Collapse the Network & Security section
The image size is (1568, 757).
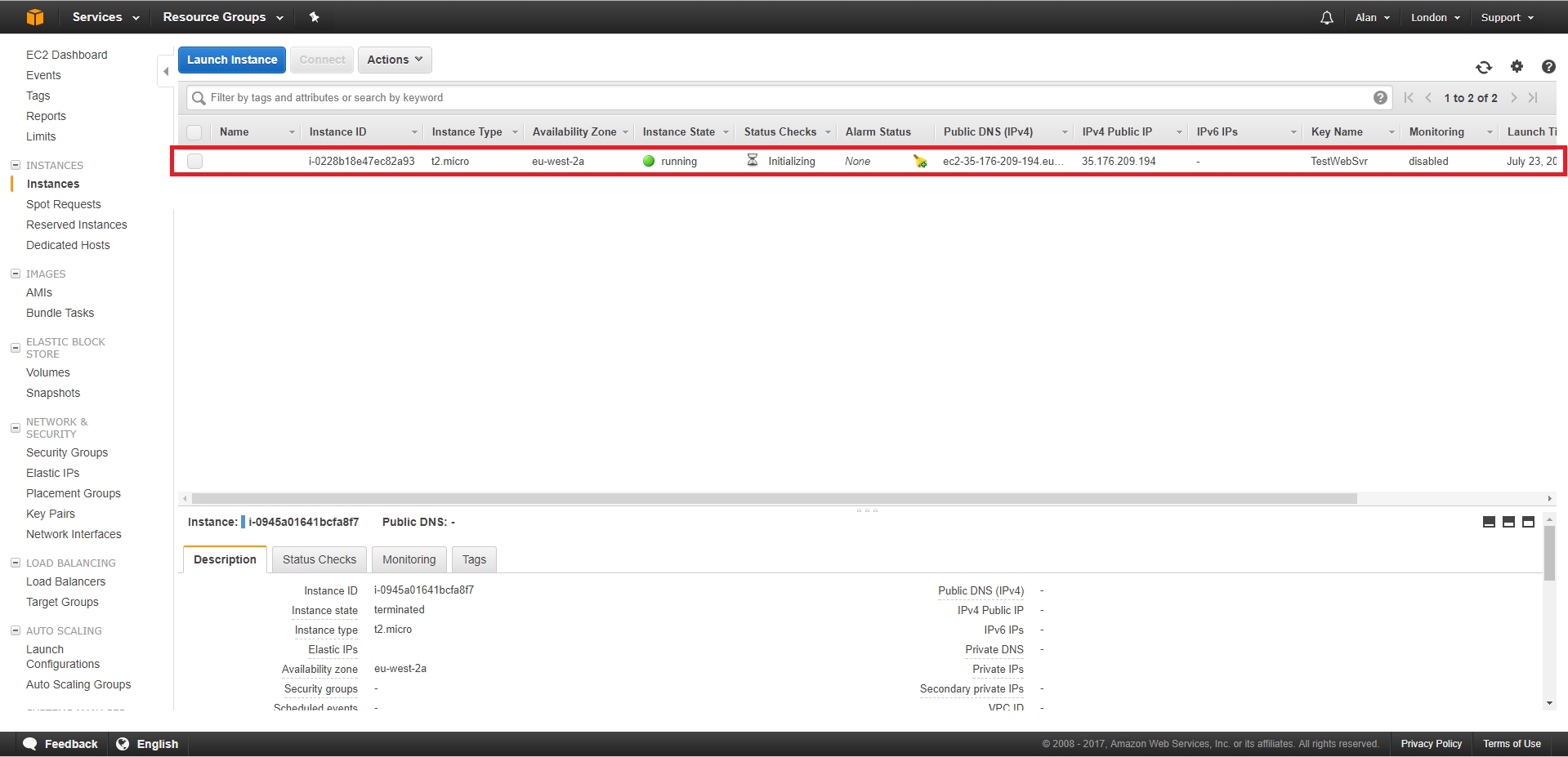(16, 428)
